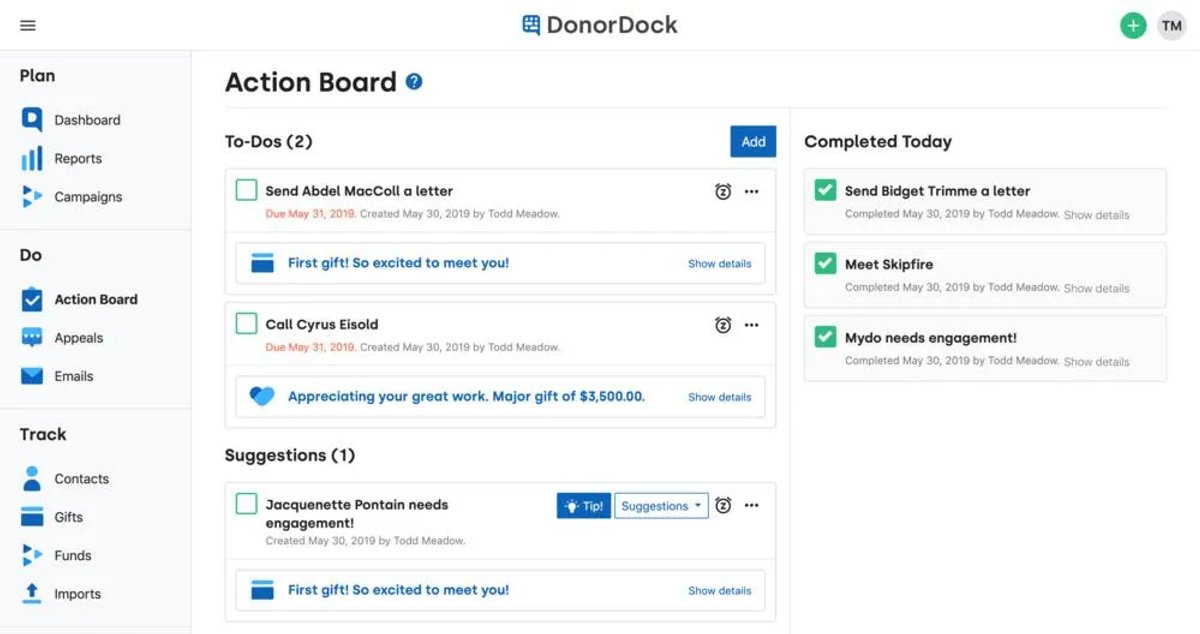The height and width of the screenshot is (634, 1200).
Task: Click the Emails envelope icon
Action: [x=32, y=376]
